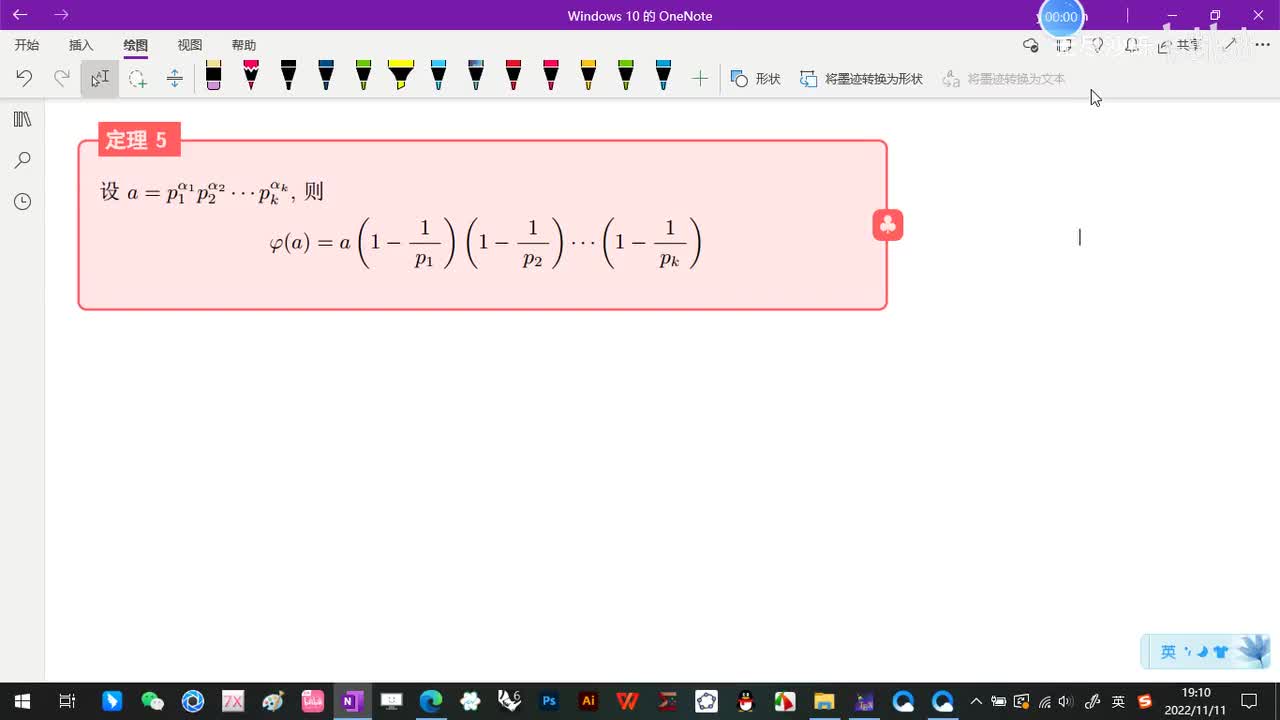Go back with the title bar arrow
The width and height of the screenshot is (1280, 720).
click(20, 15)
